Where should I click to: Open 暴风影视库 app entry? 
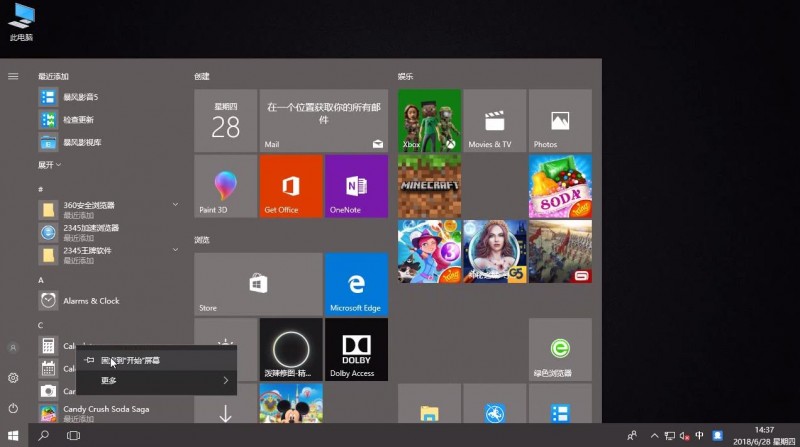(110, 142)
